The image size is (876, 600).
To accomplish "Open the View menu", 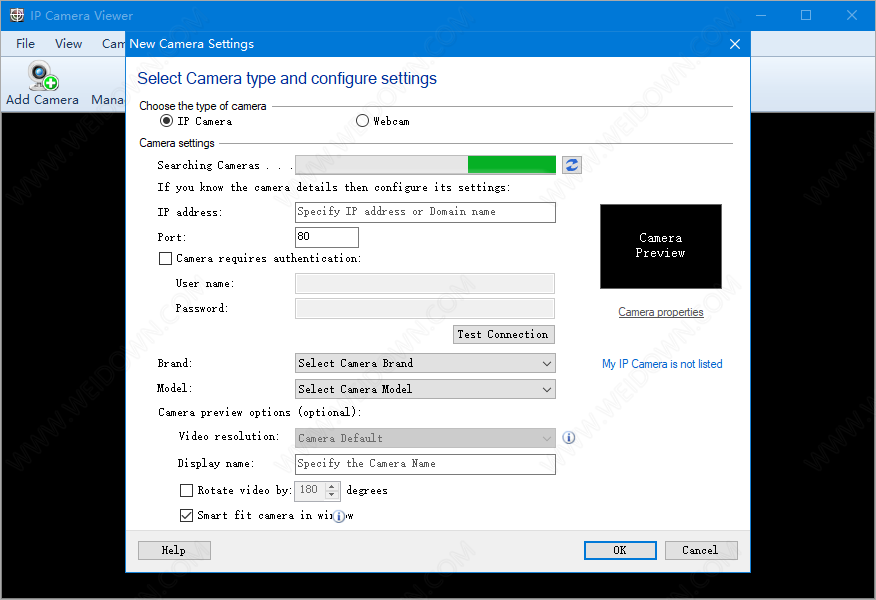I will pos(68,44).
